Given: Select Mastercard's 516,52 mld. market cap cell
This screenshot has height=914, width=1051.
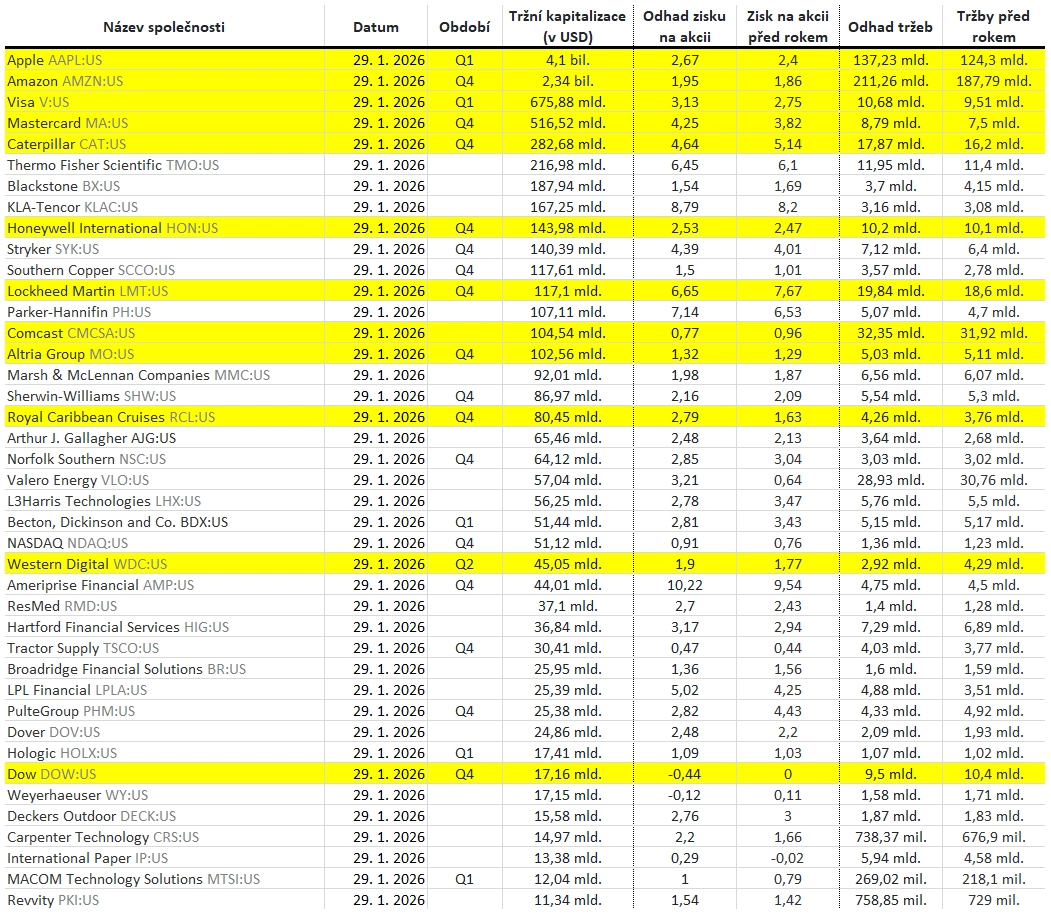Looking at the screenshot, I should pyautogui.click(x=568, y=123).
